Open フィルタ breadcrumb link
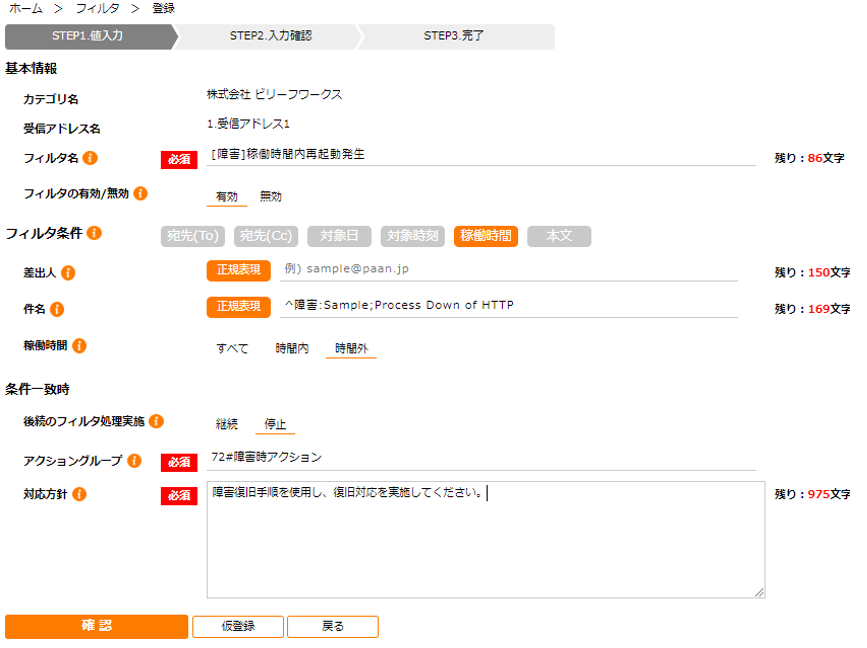The image size is (867, 648). pos(97,8)
